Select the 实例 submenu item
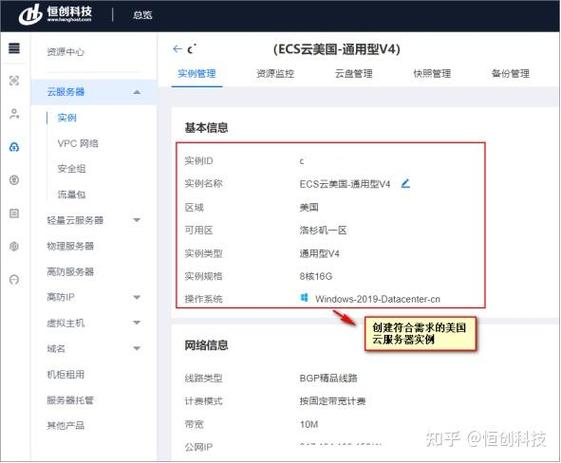This screenshot has height=463, width=561. click(x=67, y=118)
